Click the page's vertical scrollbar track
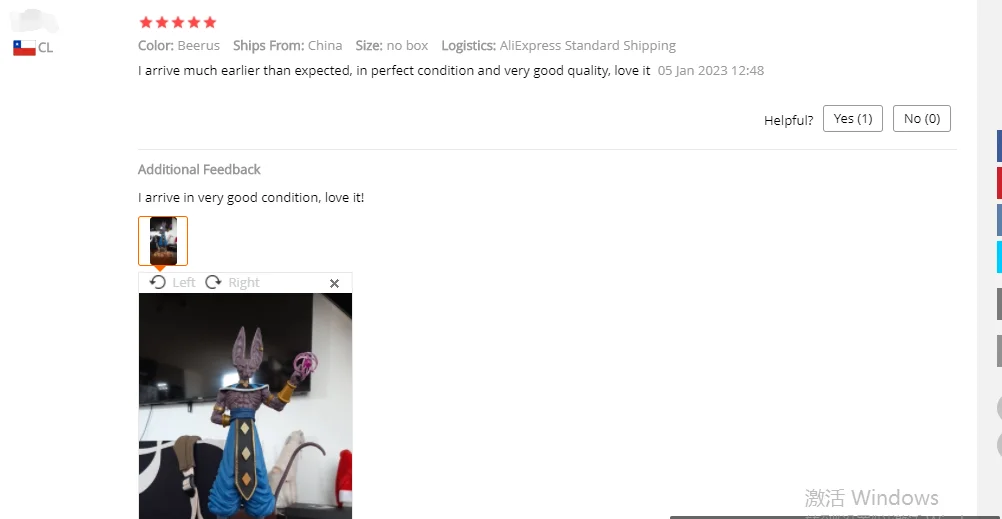The height and width of the screenshot is (519, 1002). [985, 260]
